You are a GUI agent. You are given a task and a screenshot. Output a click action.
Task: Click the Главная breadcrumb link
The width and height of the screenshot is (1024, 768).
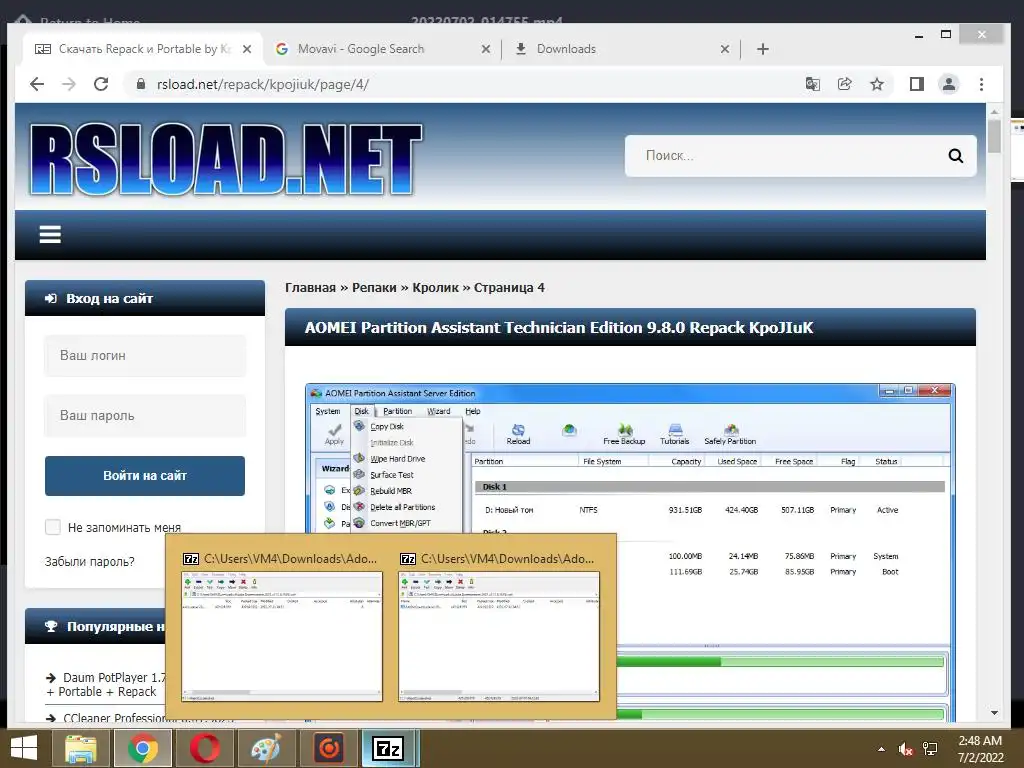tap(310, 287)
